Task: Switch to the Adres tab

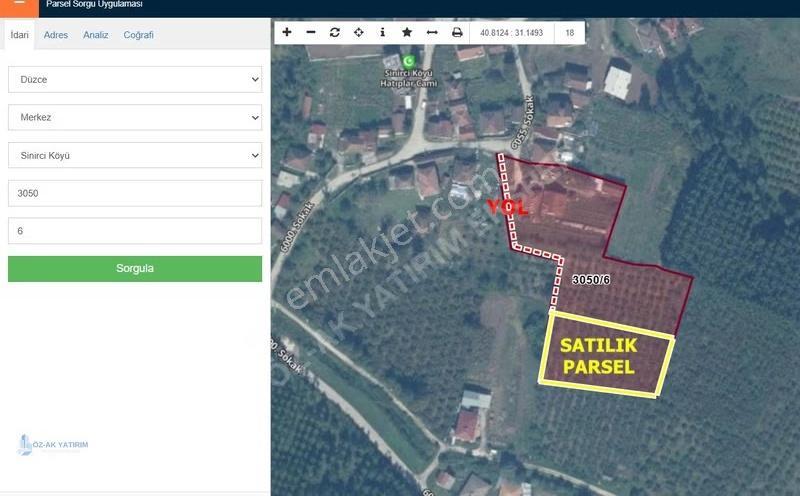Action: coord(56,35)
